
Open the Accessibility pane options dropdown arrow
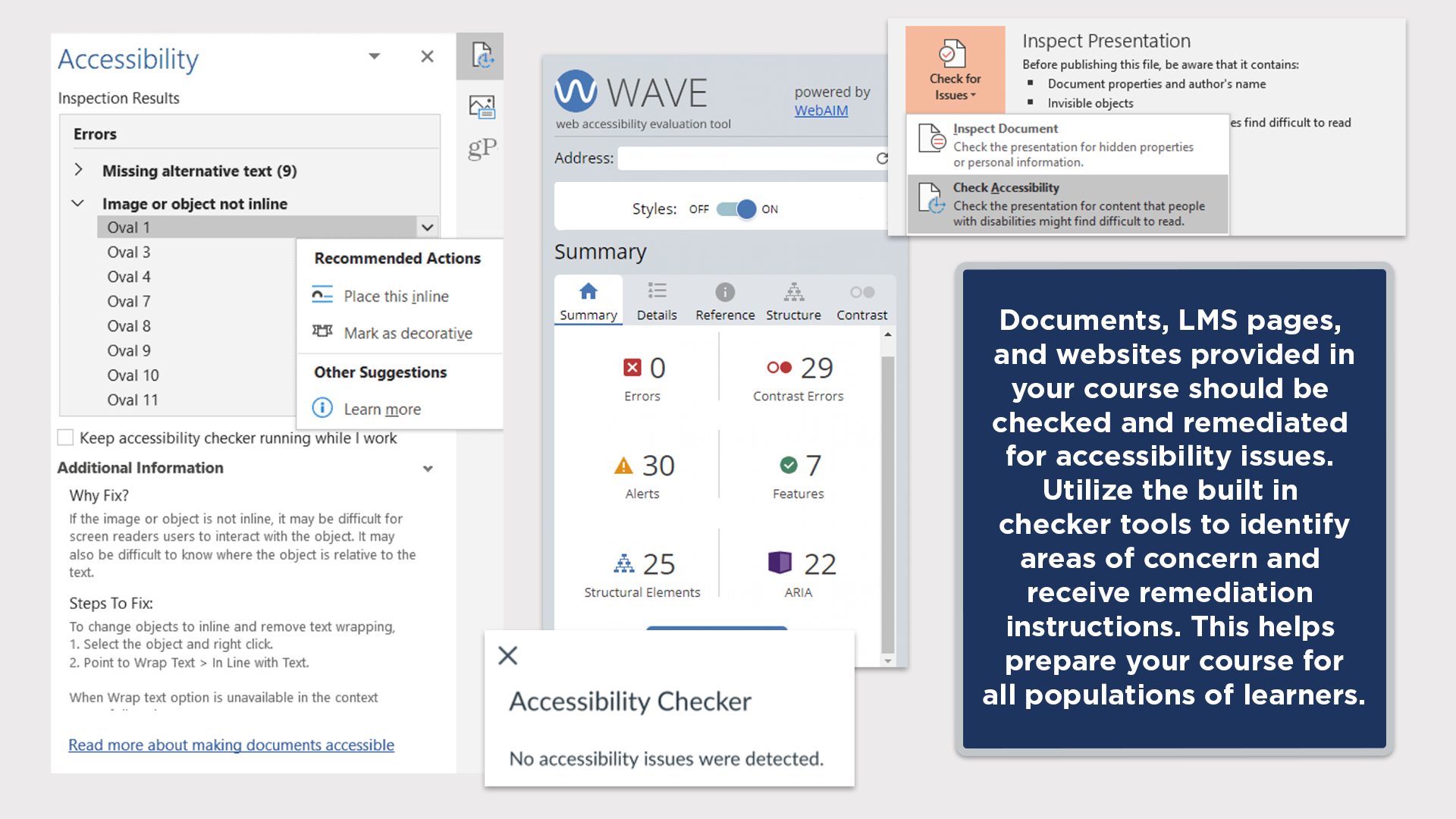click(x=374, y=56)
